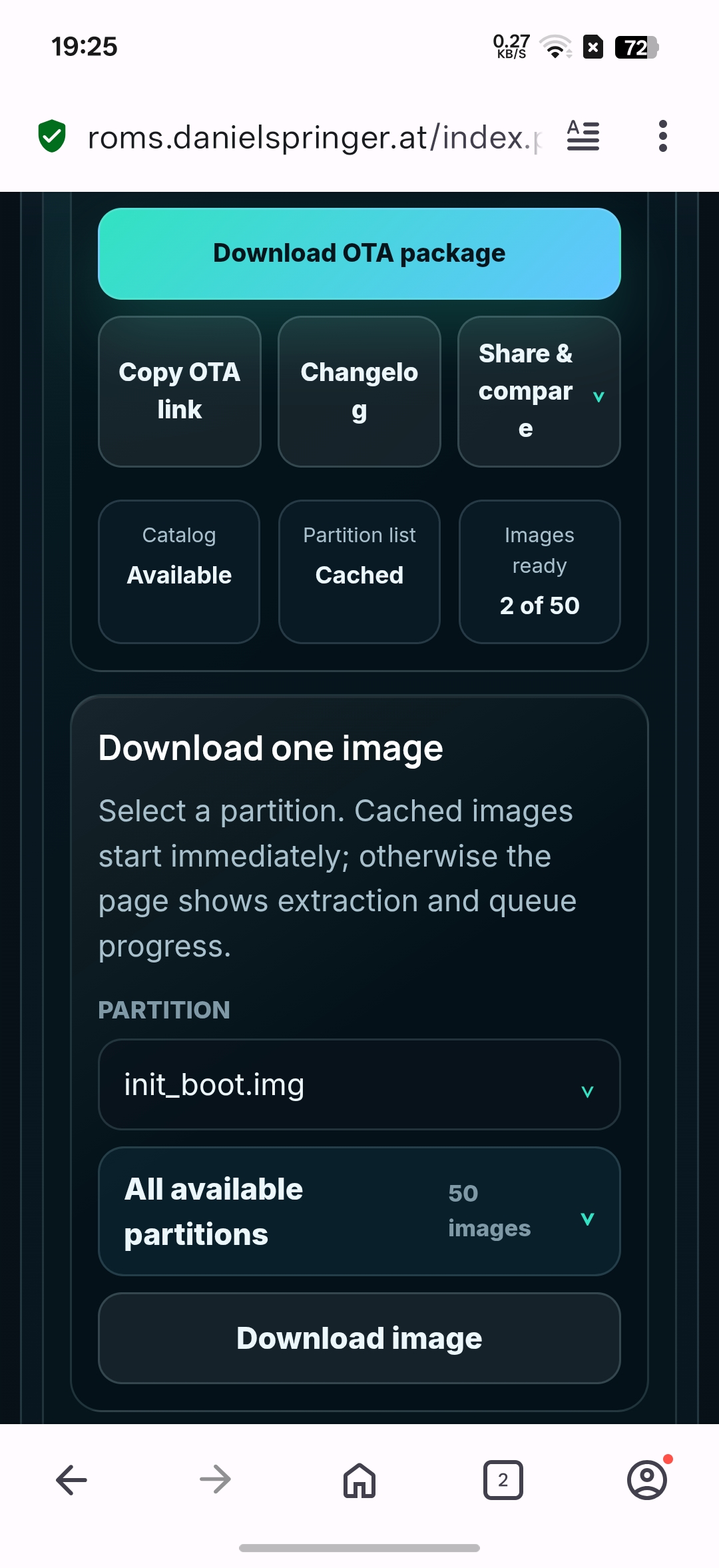Copy the OTA link
Image resolution: width=719 pixels, height=1568 pixels.
coord(180,392)
